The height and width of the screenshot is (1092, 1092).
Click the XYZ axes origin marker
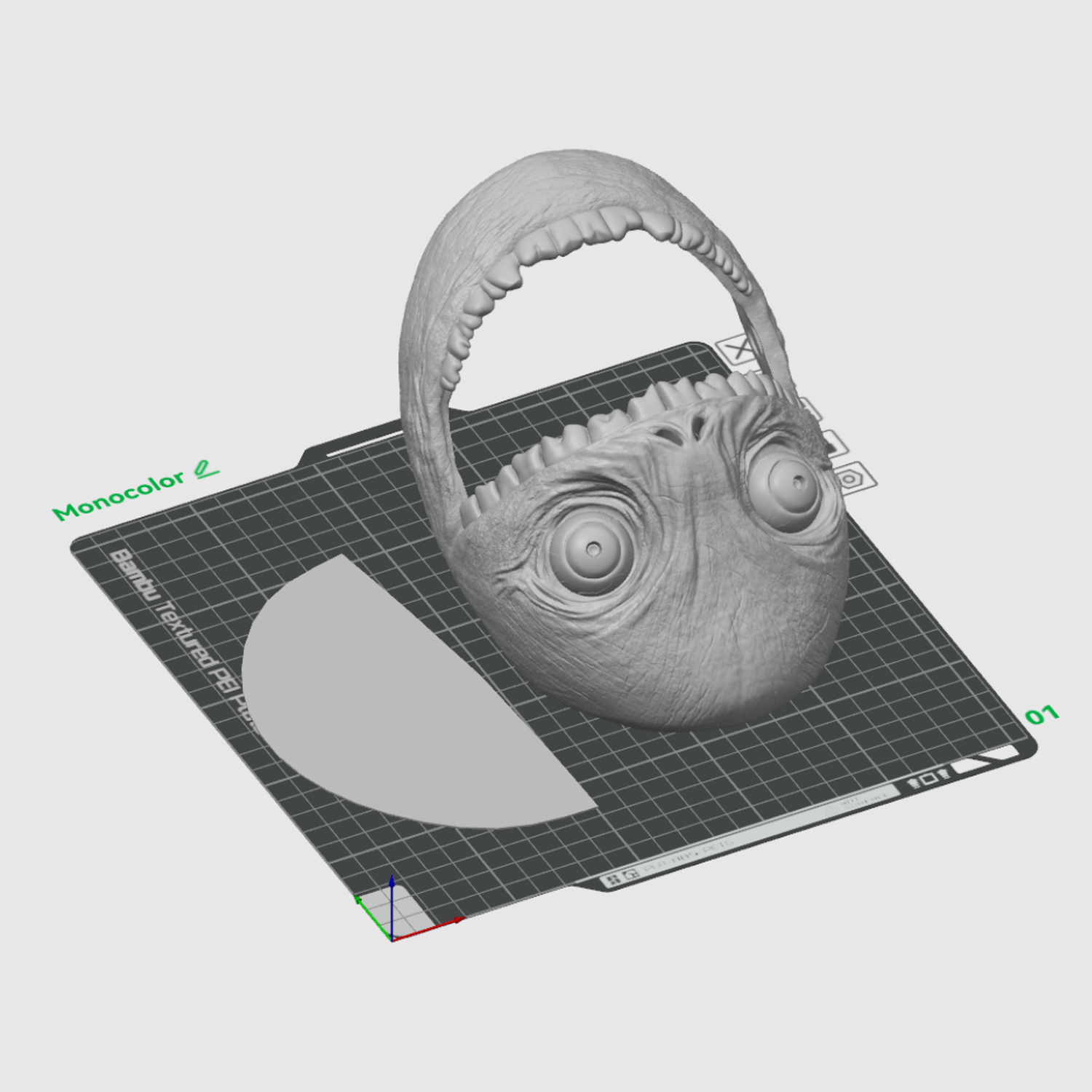coord(392,939)
